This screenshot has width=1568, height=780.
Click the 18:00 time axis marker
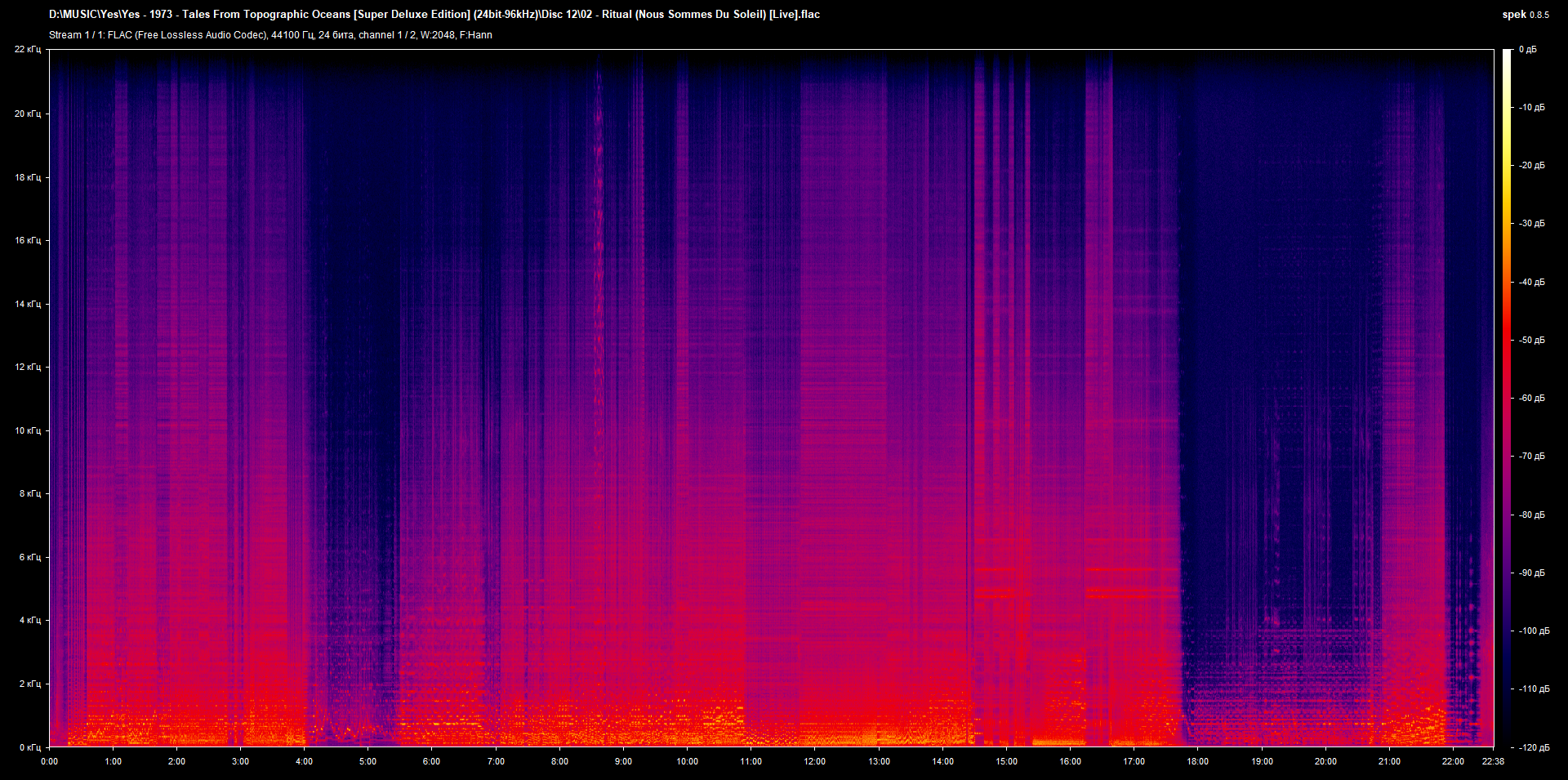point(1197,761)
